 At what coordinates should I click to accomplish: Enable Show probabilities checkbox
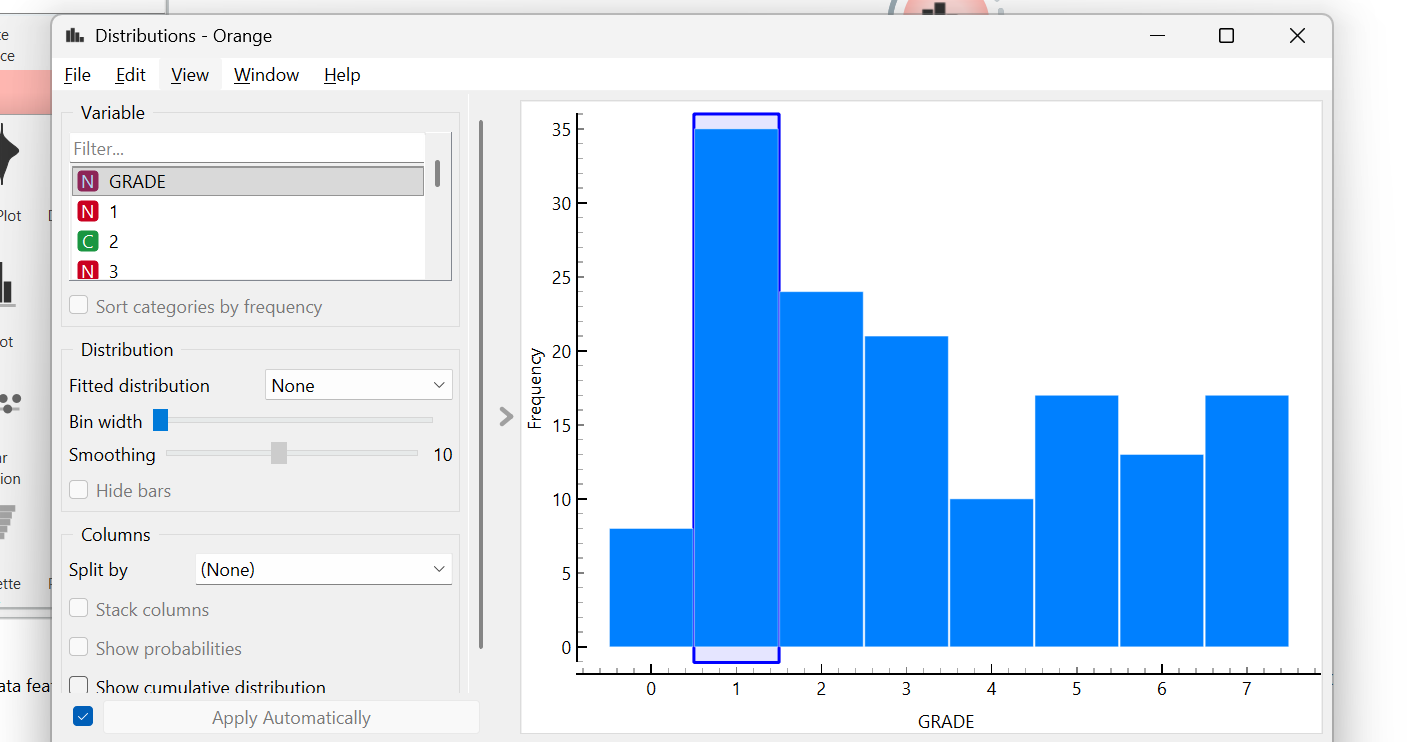coord(80,648)
